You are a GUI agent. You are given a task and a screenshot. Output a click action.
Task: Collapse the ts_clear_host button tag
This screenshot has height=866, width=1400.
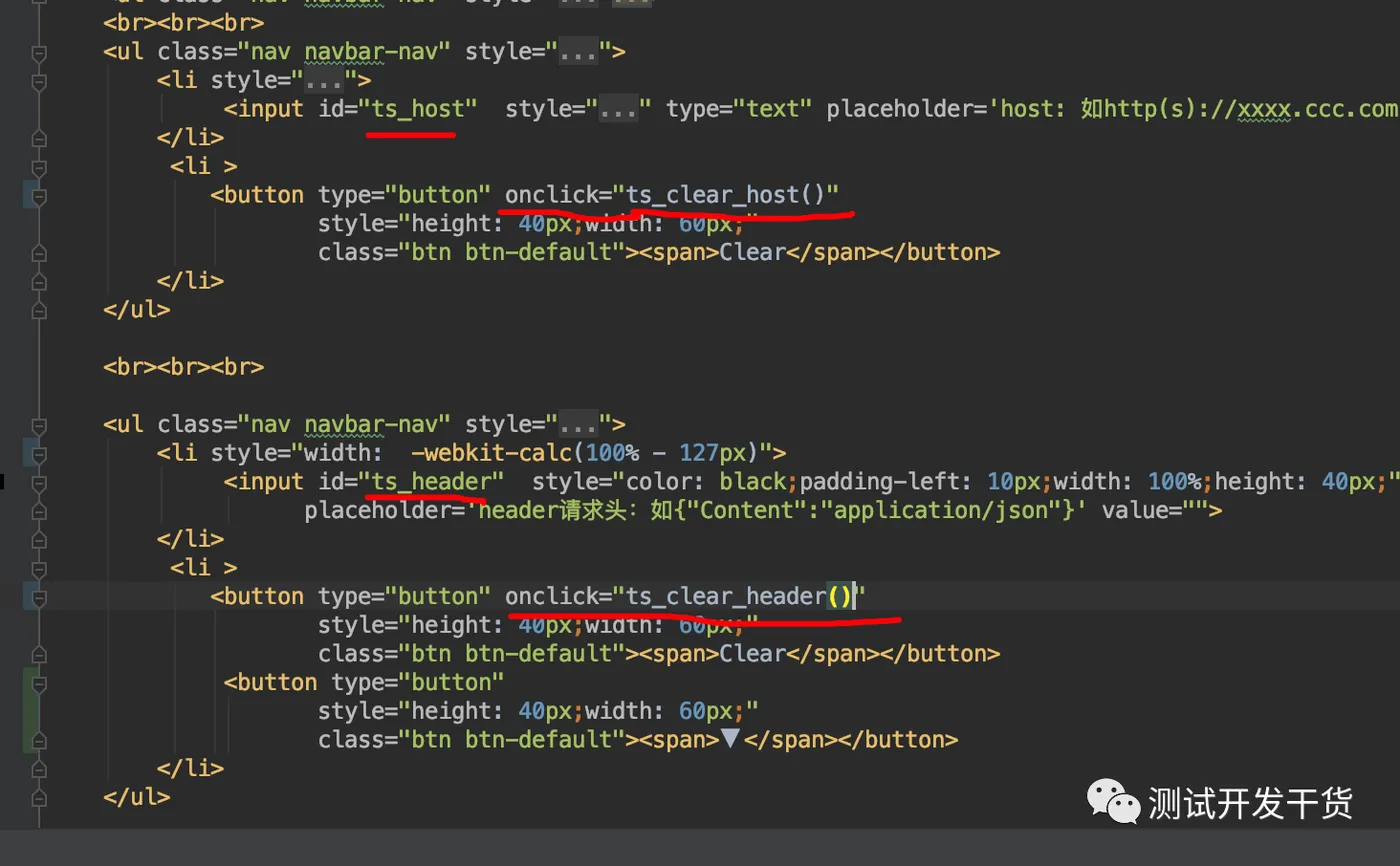pos(39,196)
